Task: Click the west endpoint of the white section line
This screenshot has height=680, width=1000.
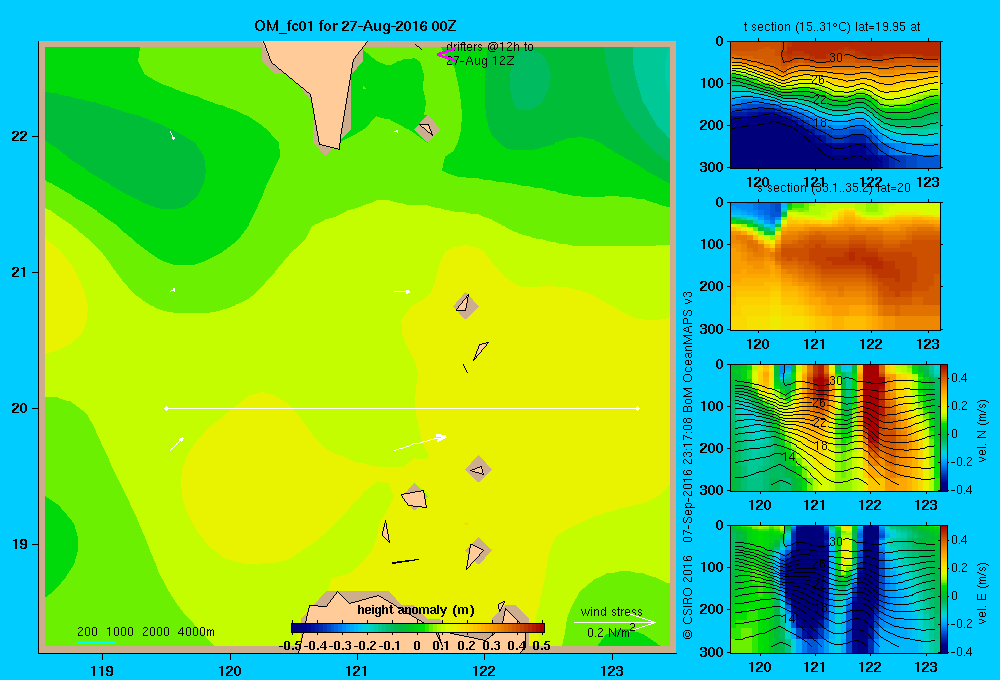Action: pos(166,408)
